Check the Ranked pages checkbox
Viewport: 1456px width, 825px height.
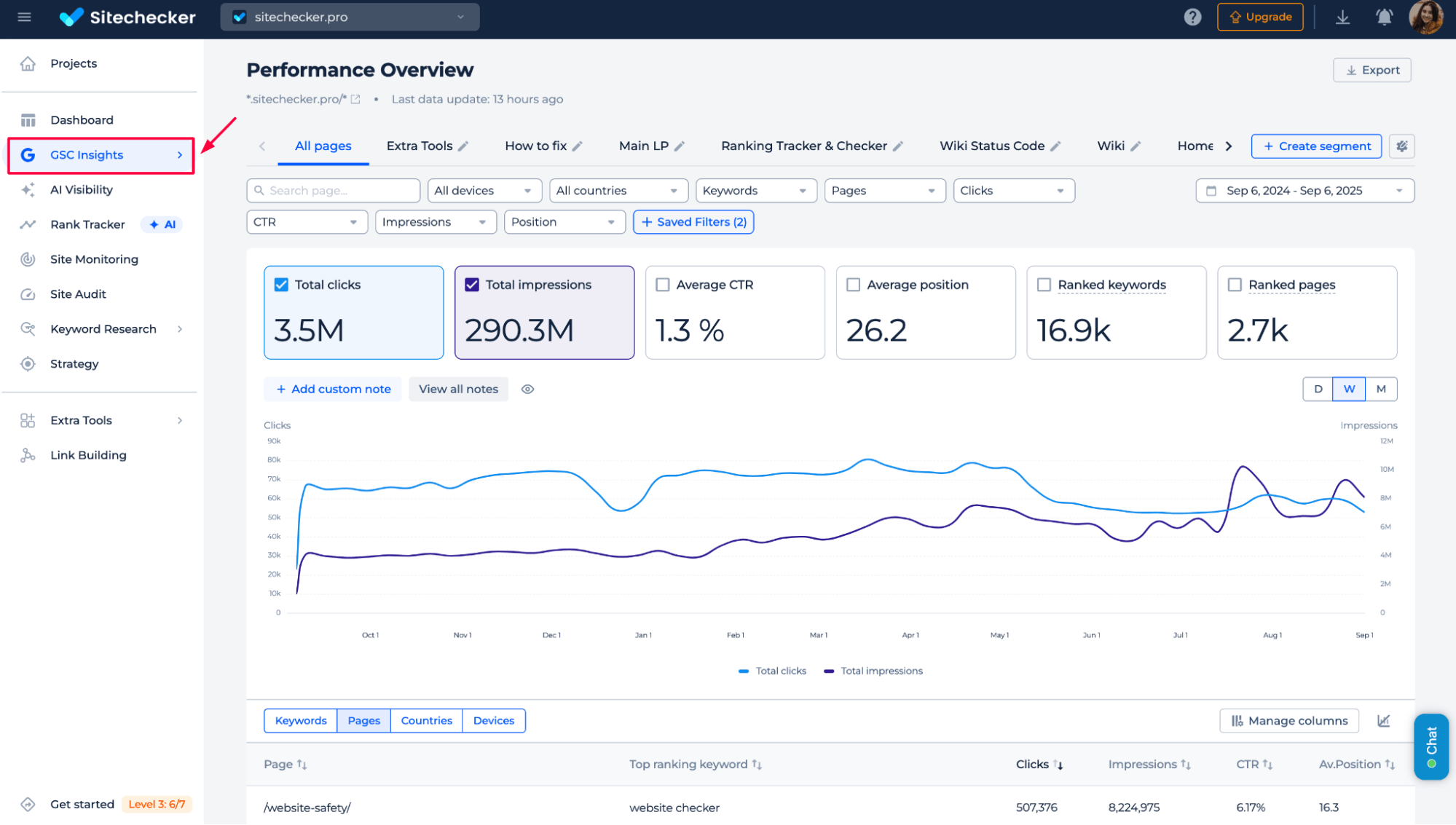coord(1235,285)
